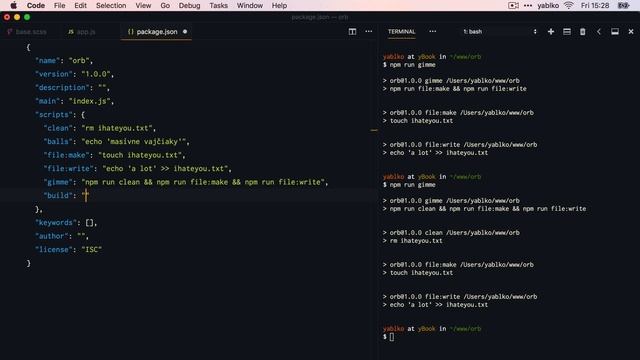The width and height of the screenshot is (640, 360).
Task: Click the "main": "index.js" line
Action: click(x=75, y=101)
